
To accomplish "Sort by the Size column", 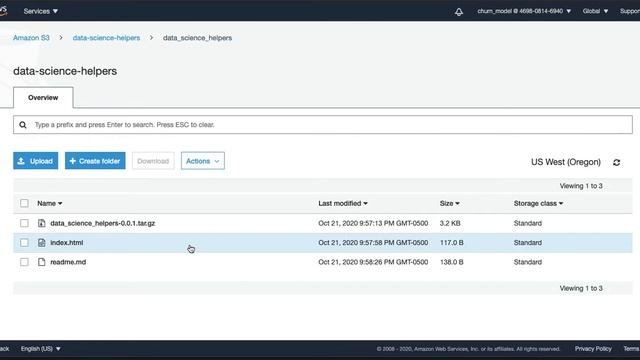I will [x=449, y=203].
